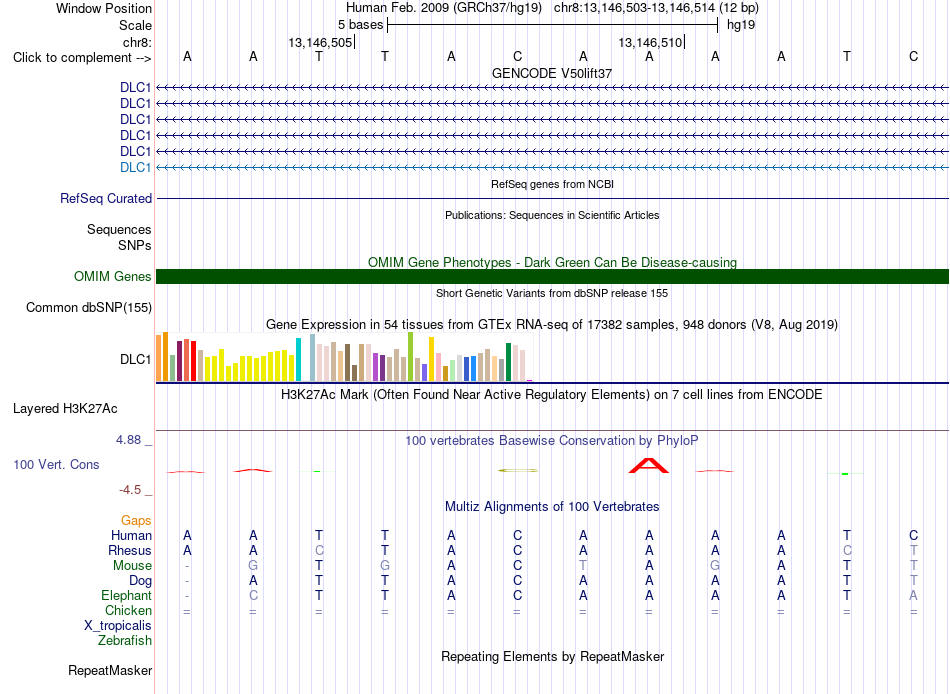Click the Scale label
This screenshot has height=694, width=950.
(135, 25)
